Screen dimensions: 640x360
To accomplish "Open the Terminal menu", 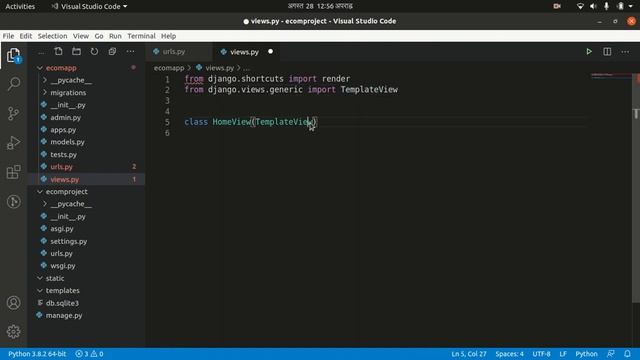I will tap(141, 36).
